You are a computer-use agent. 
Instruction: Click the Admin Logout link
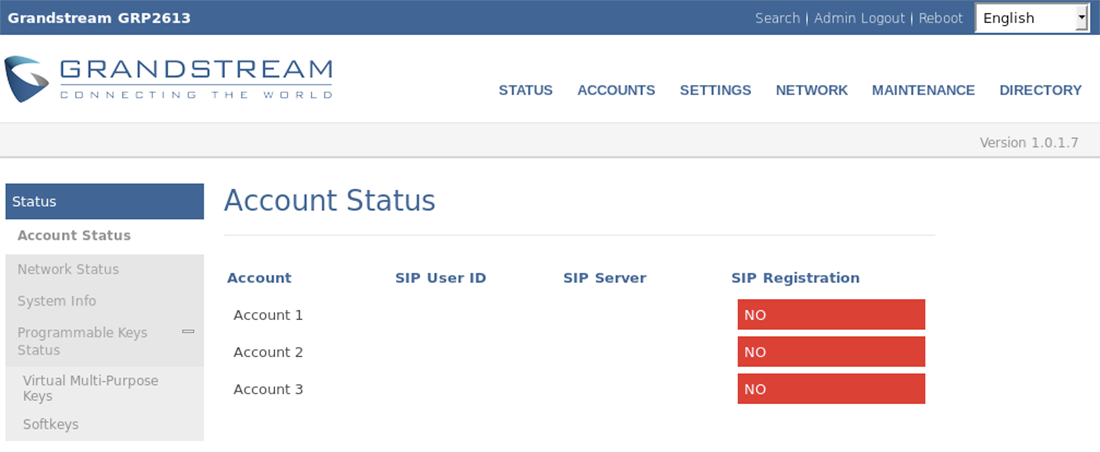[859, 18]
